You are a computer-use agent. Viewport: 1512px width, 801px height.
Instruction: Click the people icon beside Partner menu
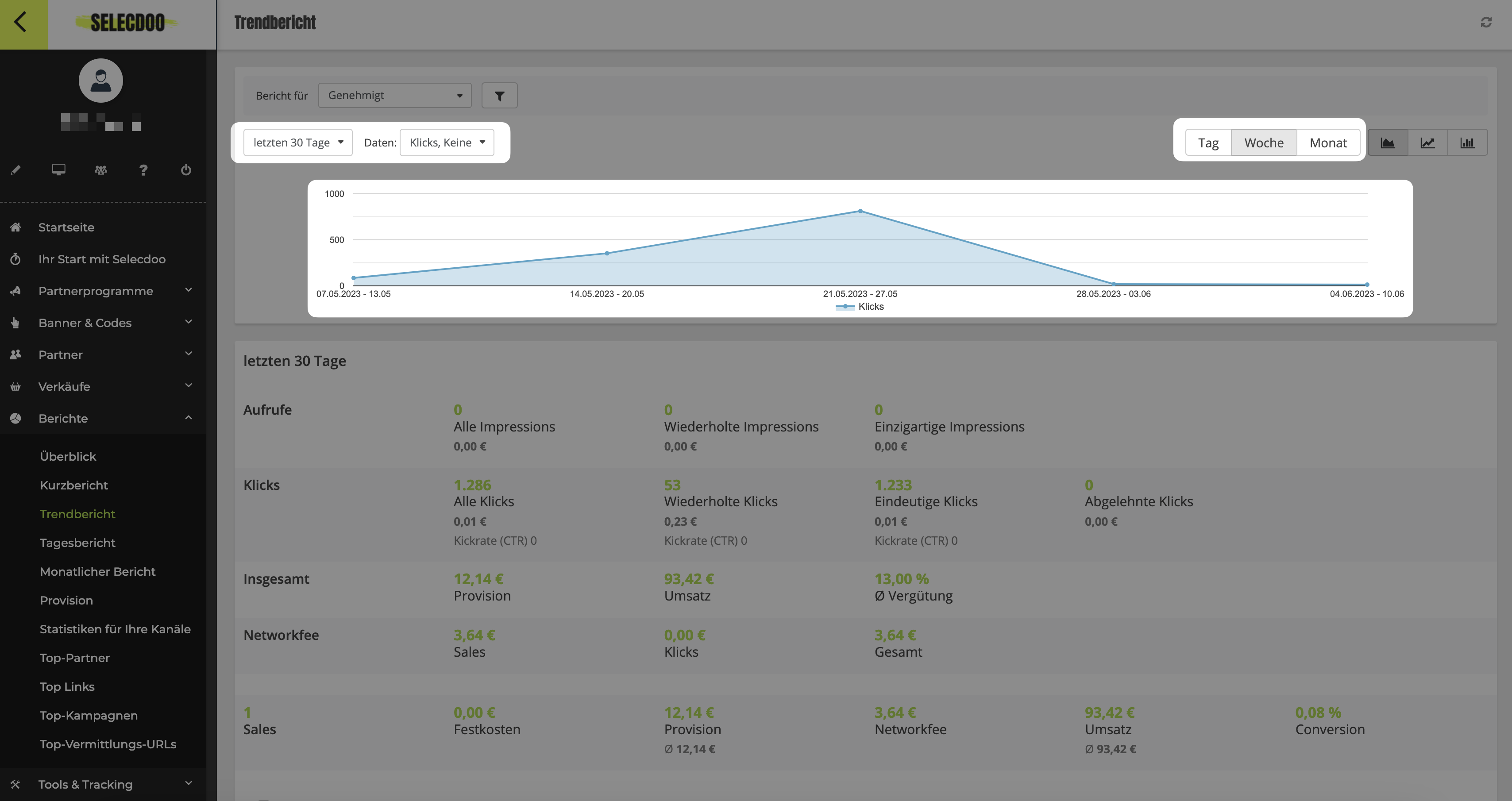tap(16, 354)
